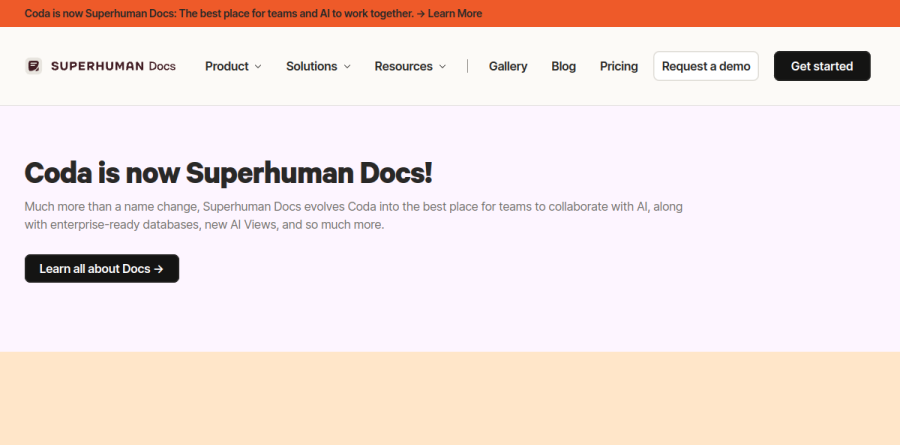900x445 pixels.
Task: Follow the Learn More banner link
Action: pos(455,13)
